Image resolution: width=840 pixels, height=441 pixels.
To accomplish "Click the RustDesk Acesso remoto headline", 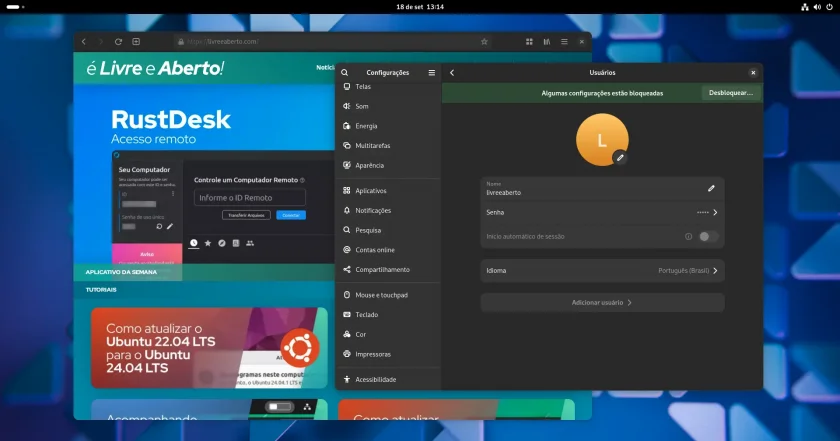I will point(170,126).
